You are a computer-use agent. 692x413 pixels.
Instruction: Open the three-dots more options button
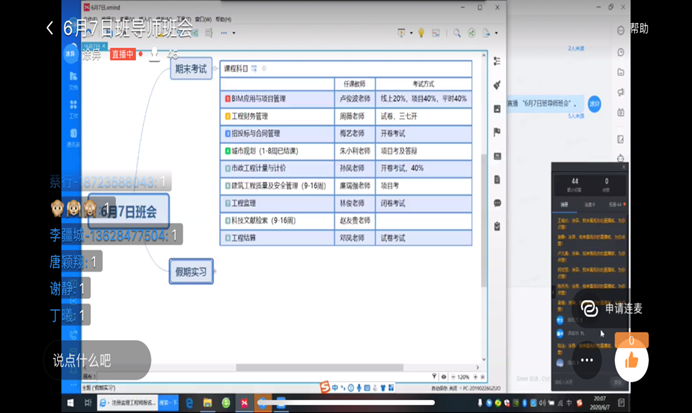point(587,360)
